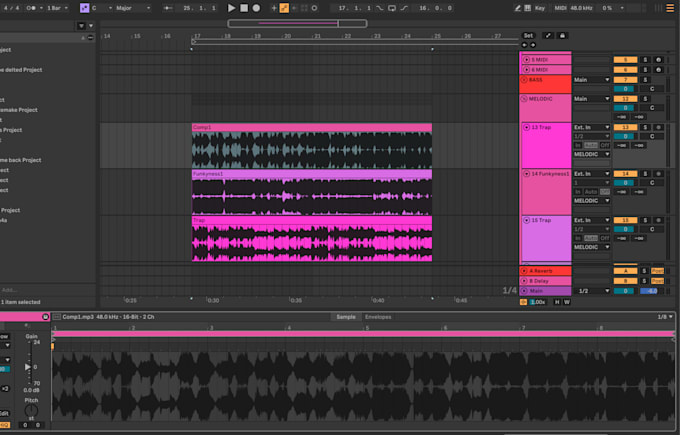Viewport: 680px width, 435px height.
Task: Open the Major scale dropdown
Action: [x=133, y=8]
